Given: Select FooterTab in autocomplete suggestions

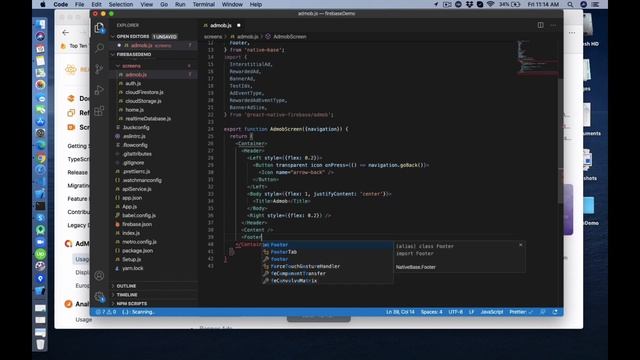Looking at the screenshot, I should [x=327, y=252].
